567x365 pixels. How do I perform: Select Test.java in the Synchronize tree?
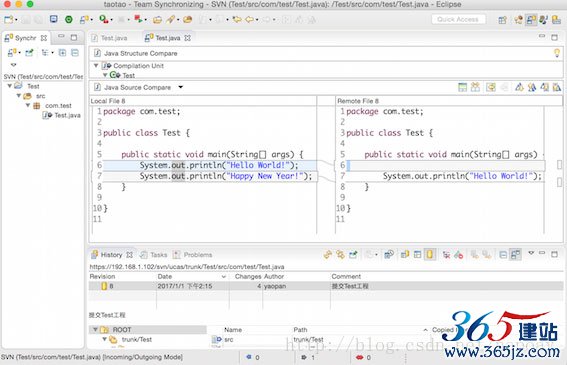pos(62,115)
